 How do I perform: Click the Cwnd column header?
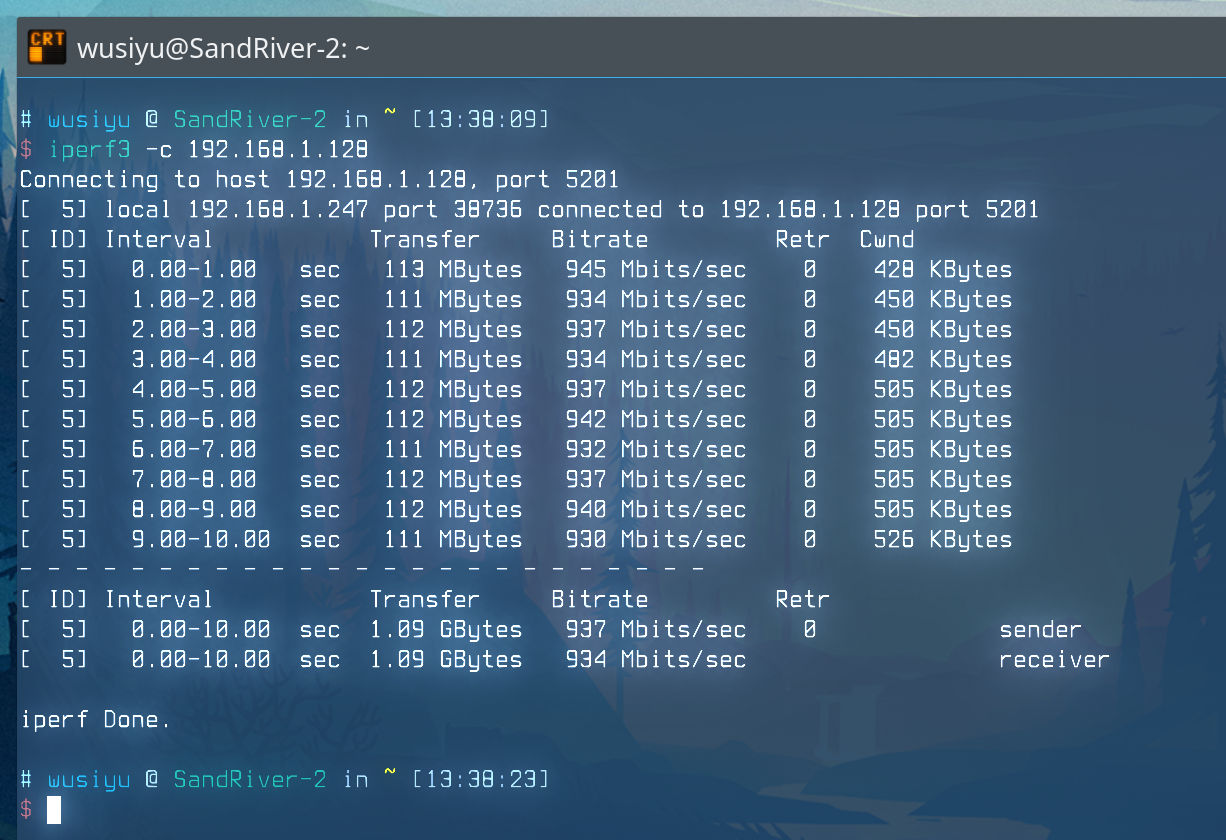pos(887,240)
